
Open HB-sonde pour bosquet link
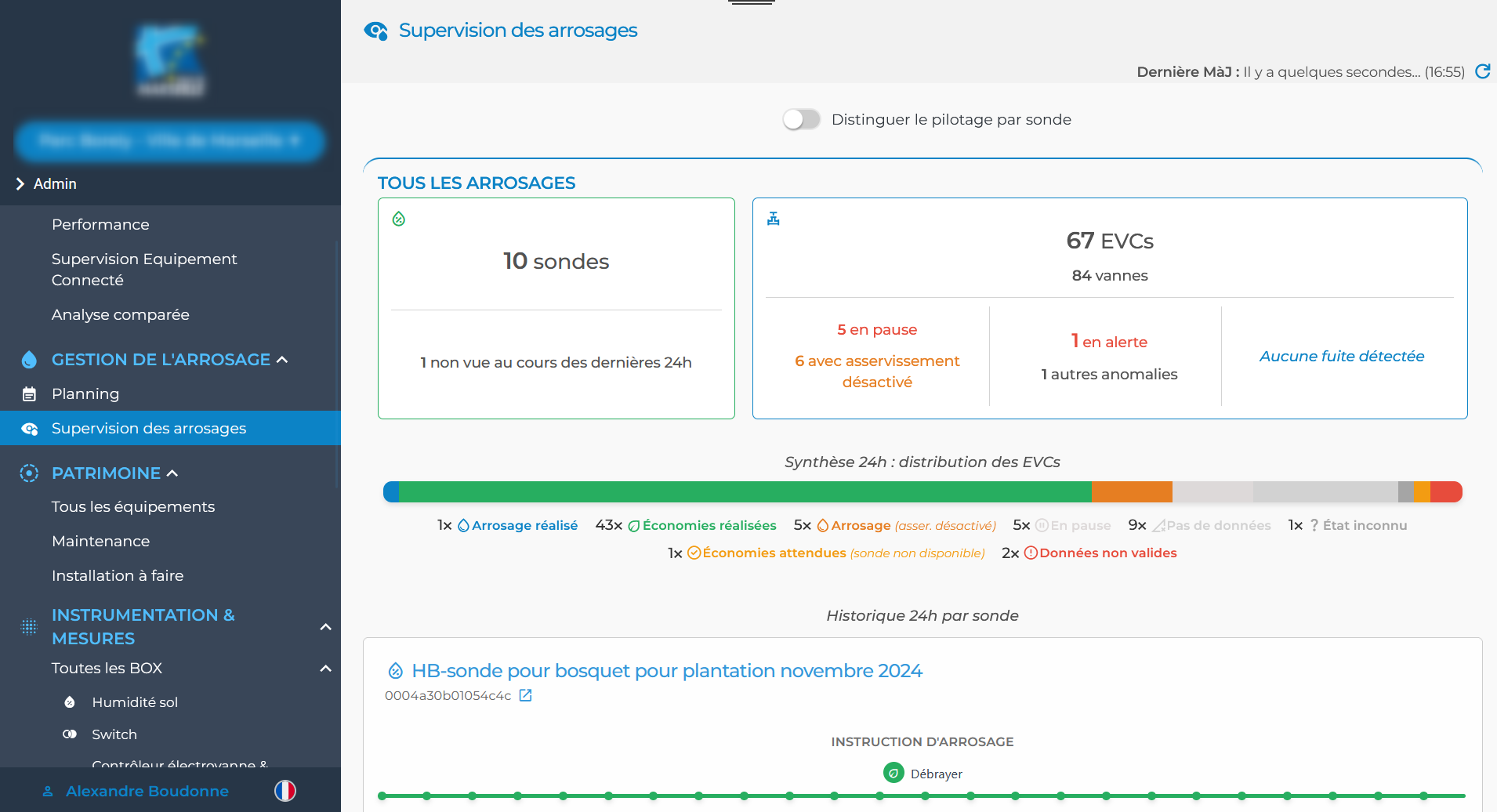pos(666,671)
